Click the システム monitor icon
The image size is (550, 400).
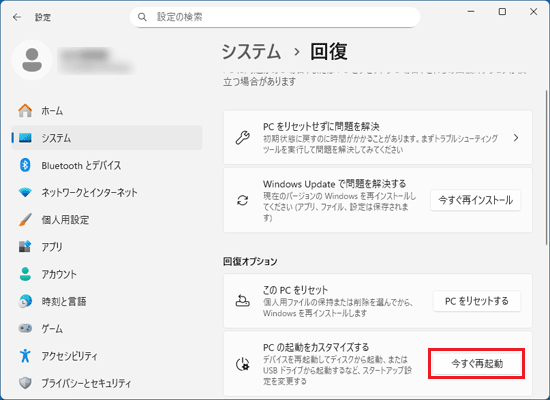click(x=25, y=138)
